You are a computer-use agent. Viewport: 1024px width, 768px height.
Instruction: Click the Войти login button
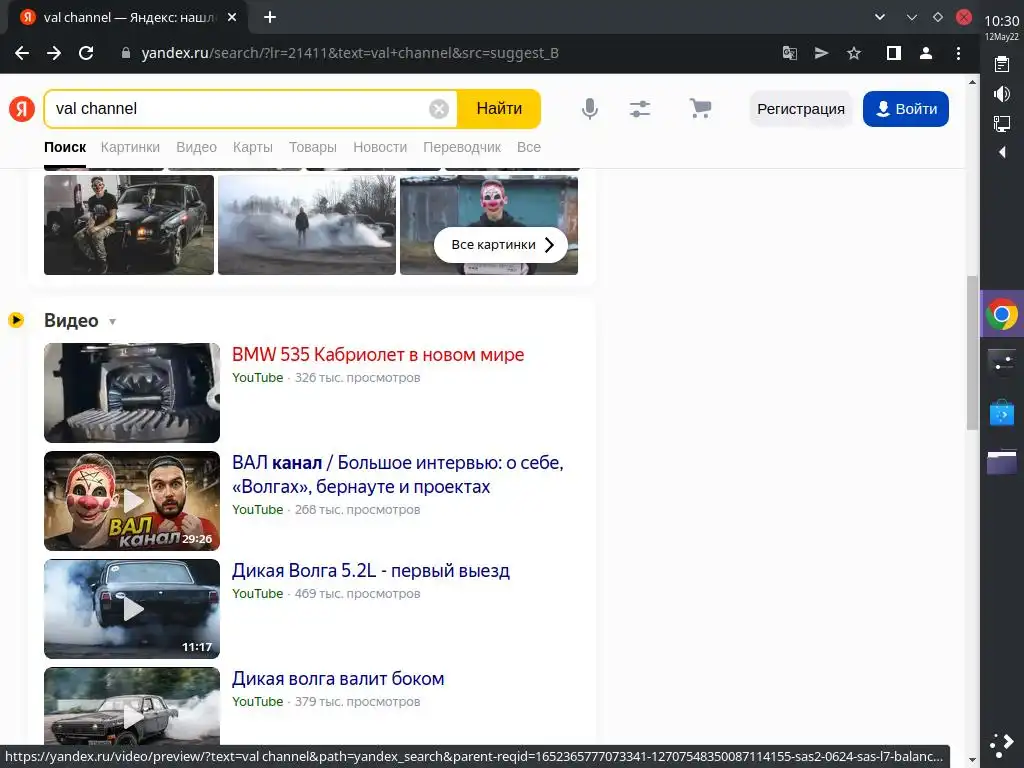pyautogui.click(x=905, y=109)
